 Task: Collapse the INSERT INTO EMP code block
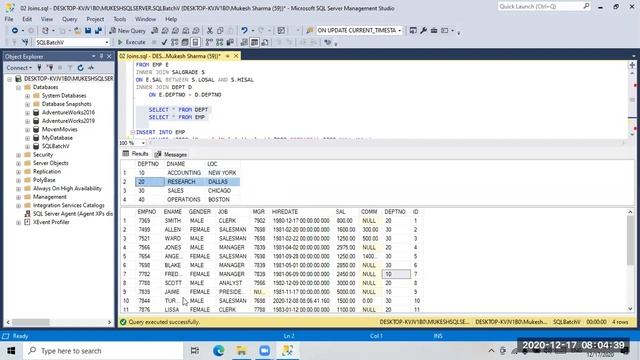(132, 132)
